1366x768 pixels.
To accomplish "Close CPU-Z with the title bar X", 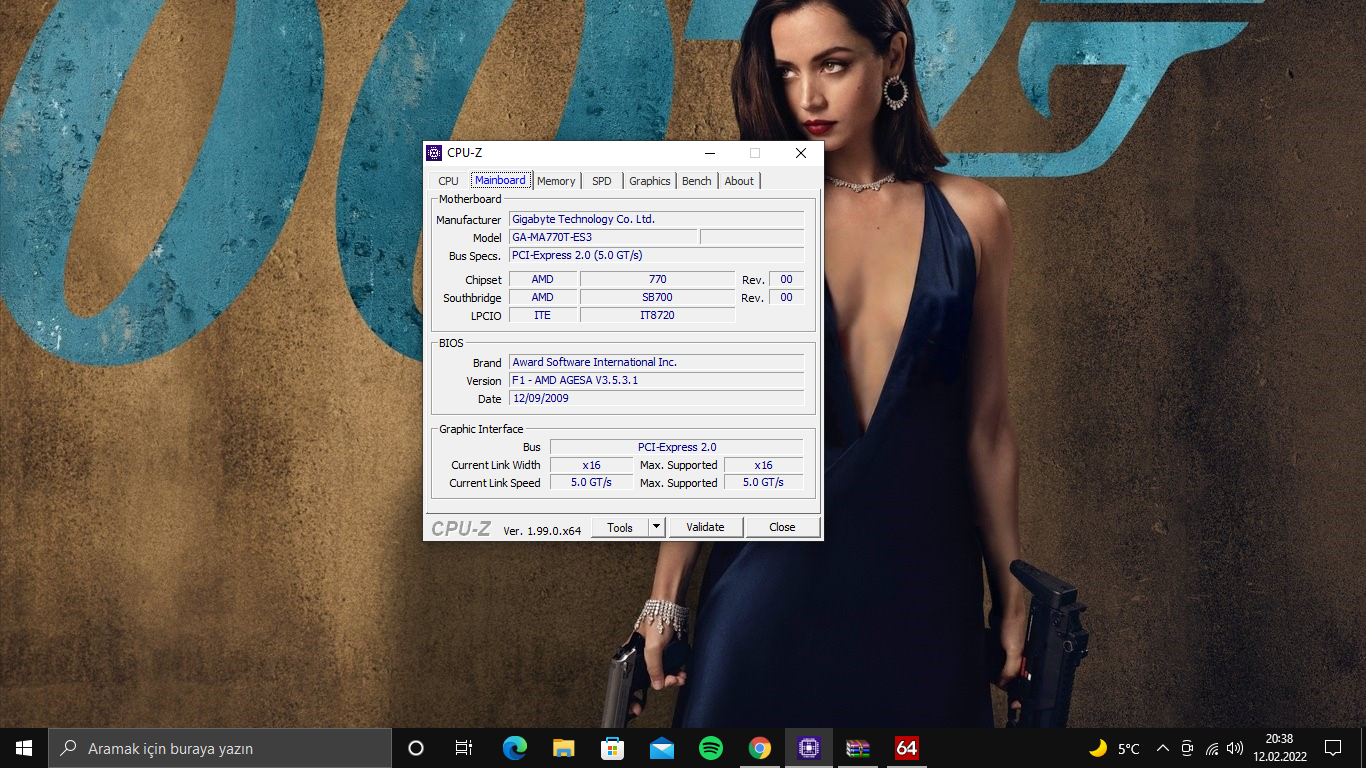I will tap(800, 153).
